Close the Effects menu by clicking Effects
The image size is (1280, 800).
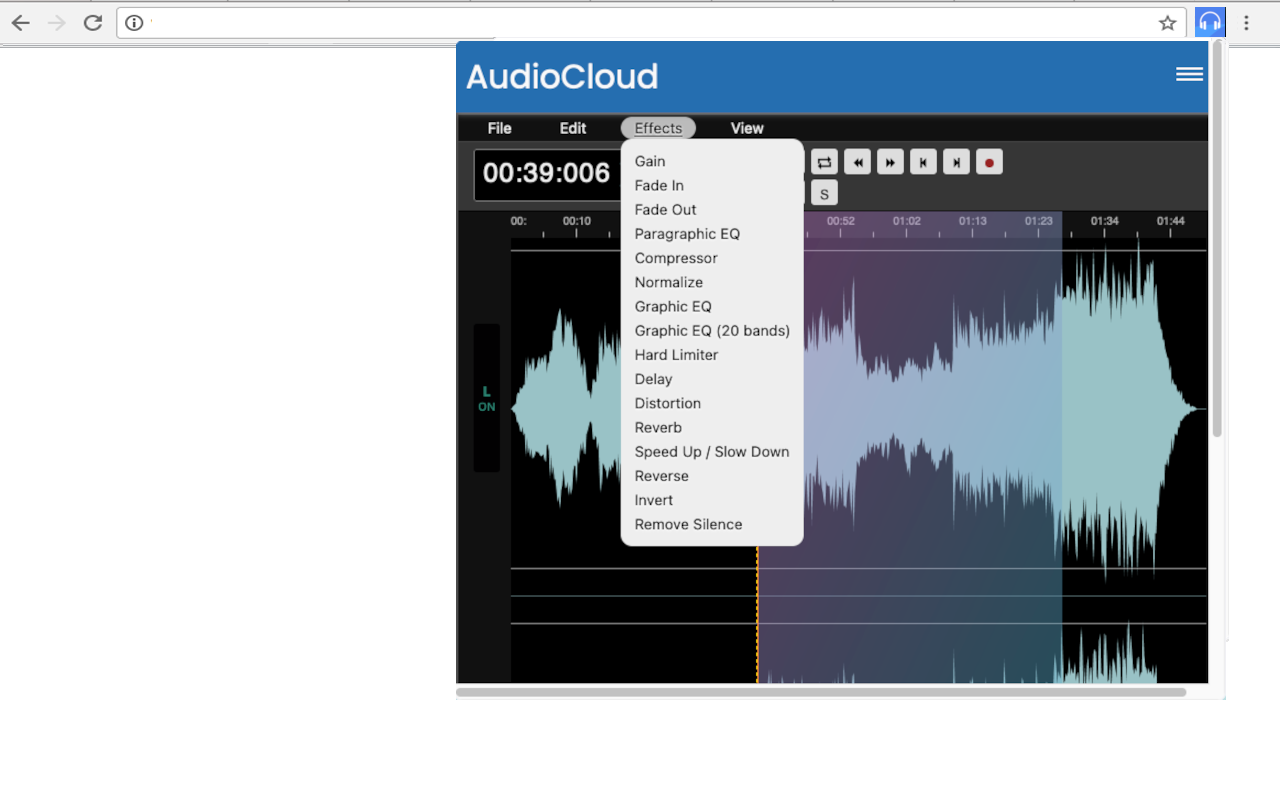click(x=658, y=128)
